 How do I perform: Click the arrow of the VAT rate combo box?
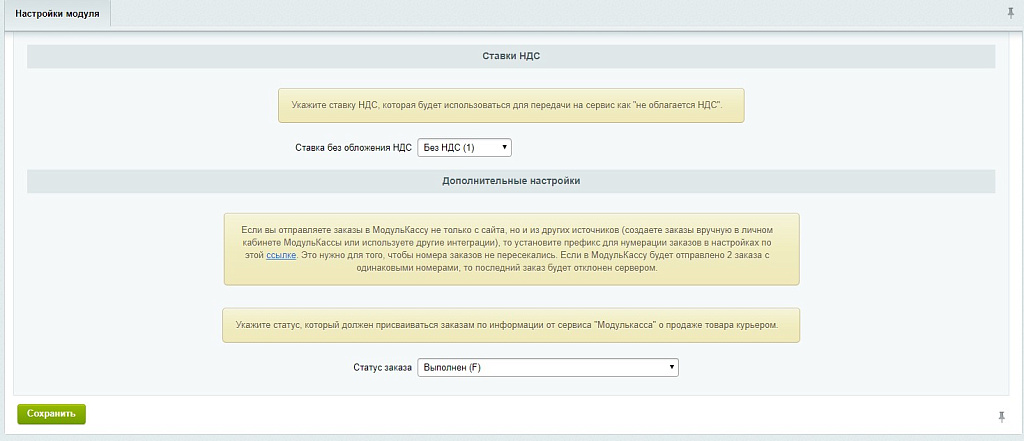point(504,147)
